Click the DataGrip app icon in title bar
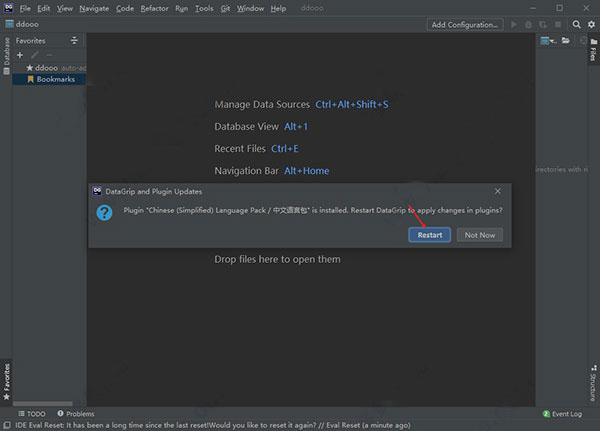The height and width of the screenshot is (431, 600). pyautogui.click(x=8, y=8)
